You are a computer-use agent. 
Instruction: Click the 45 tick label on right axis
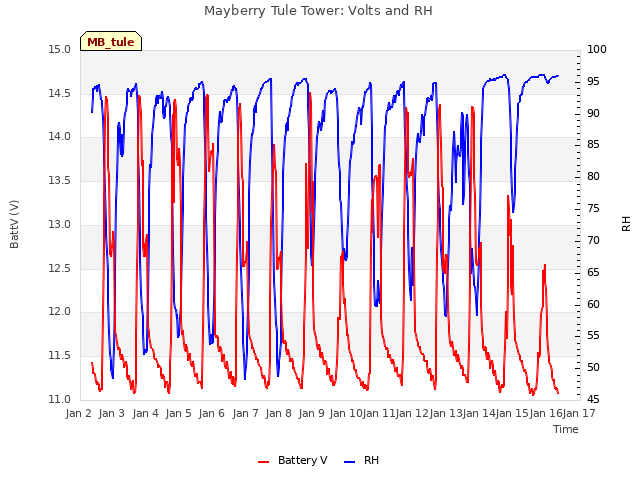click(593, 399)
